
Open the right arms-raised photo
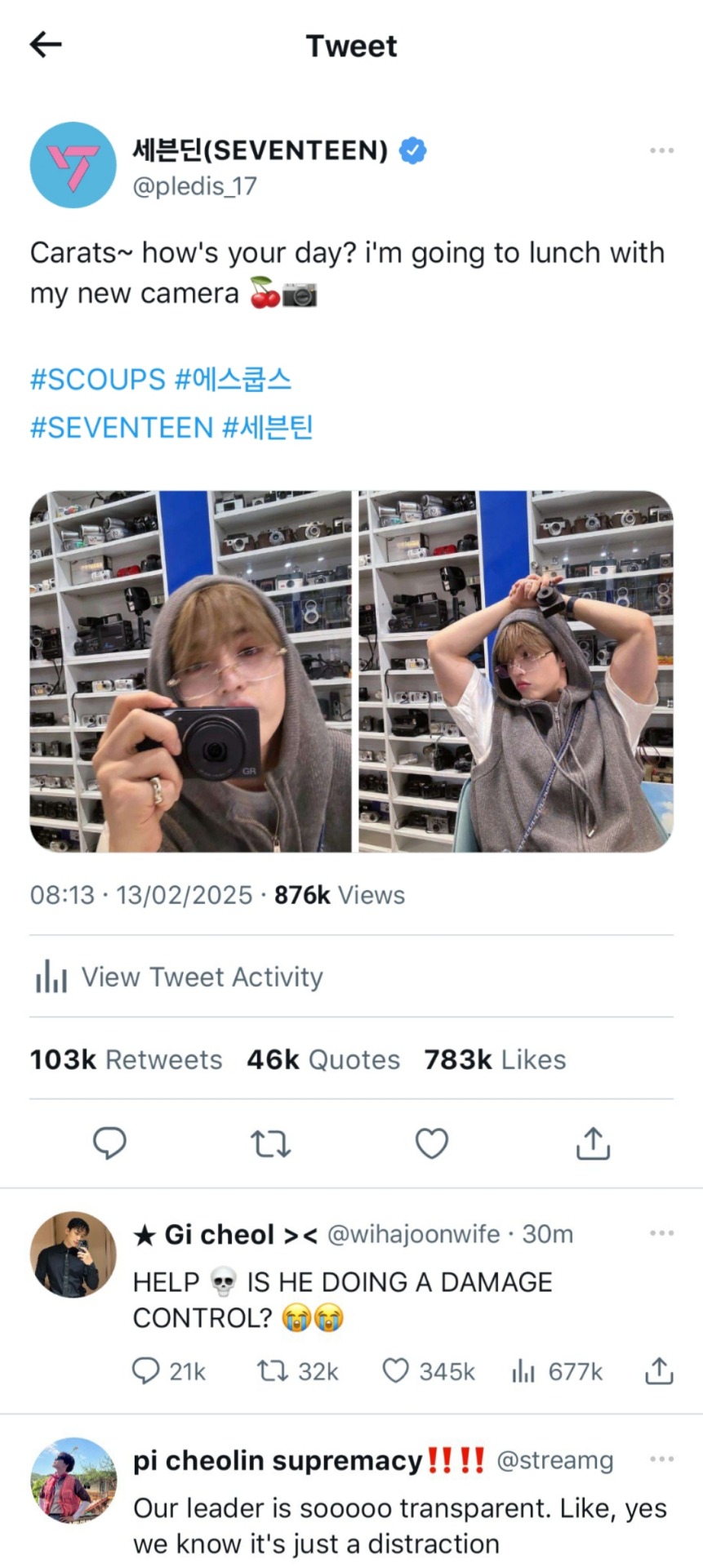(x=516, y=671)
